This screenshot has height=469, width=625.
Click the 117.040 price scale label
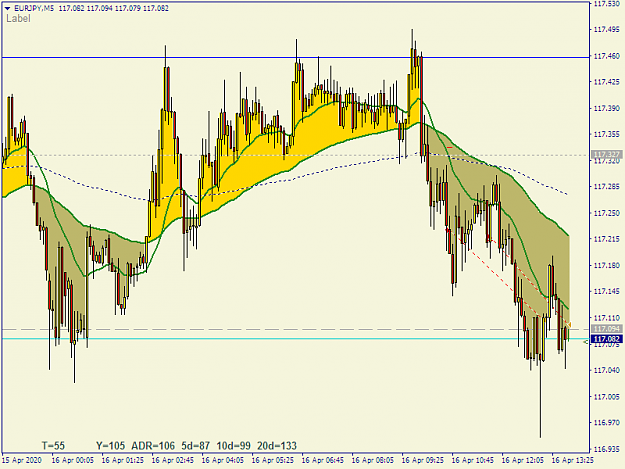(607, 370)
